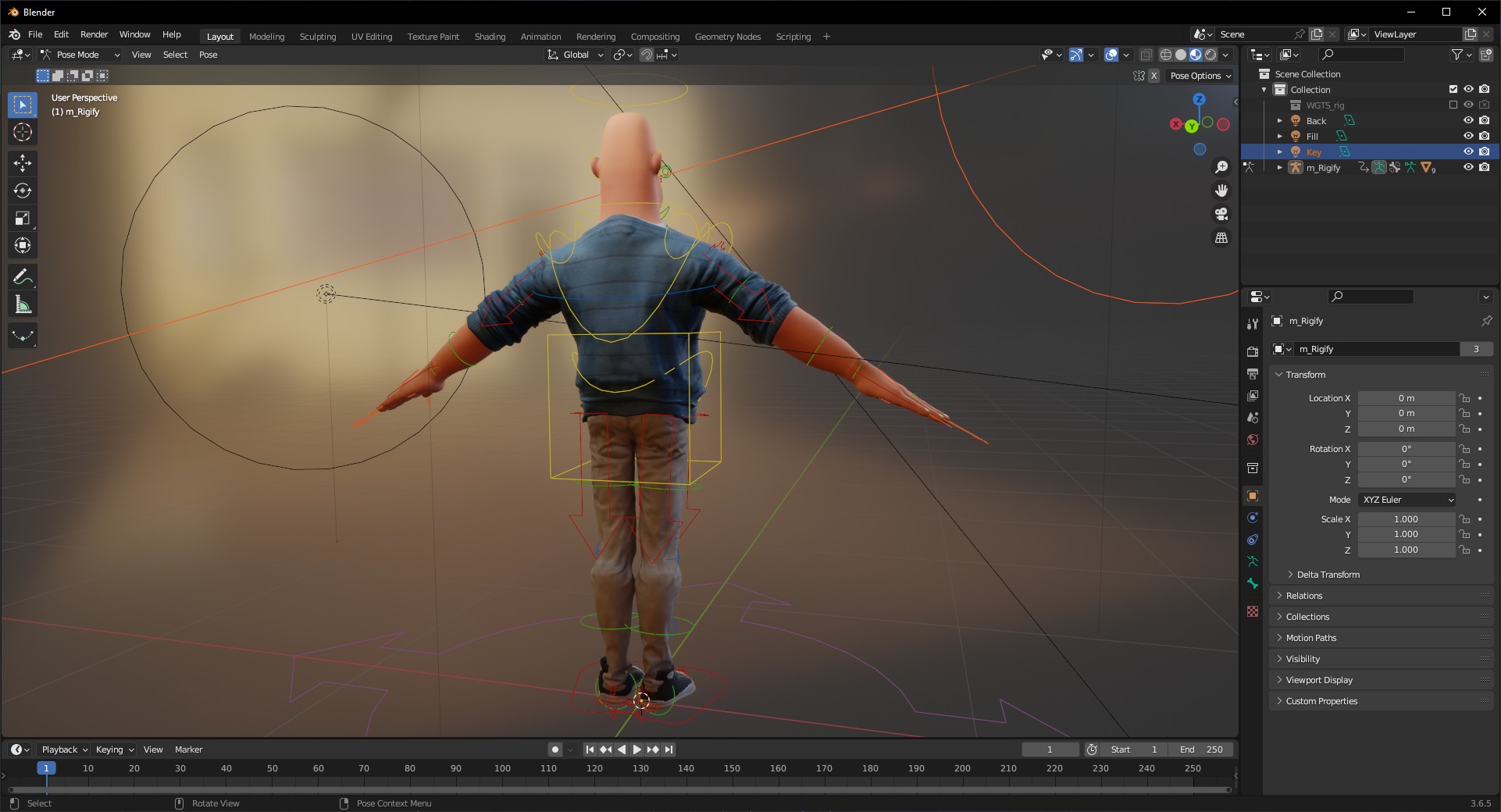Open the Bone properties tab

[1253, 583]
